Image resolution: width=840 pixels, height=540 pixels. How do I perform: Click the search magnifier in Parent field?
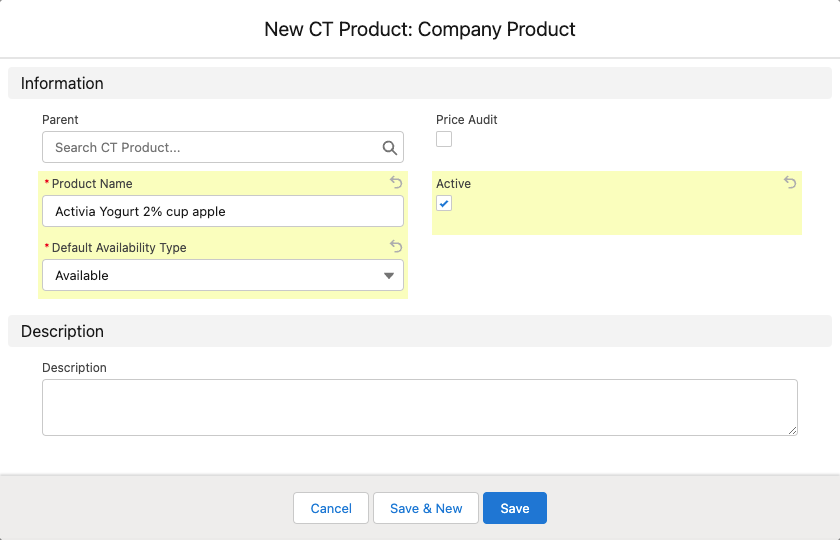coord(389,148)
